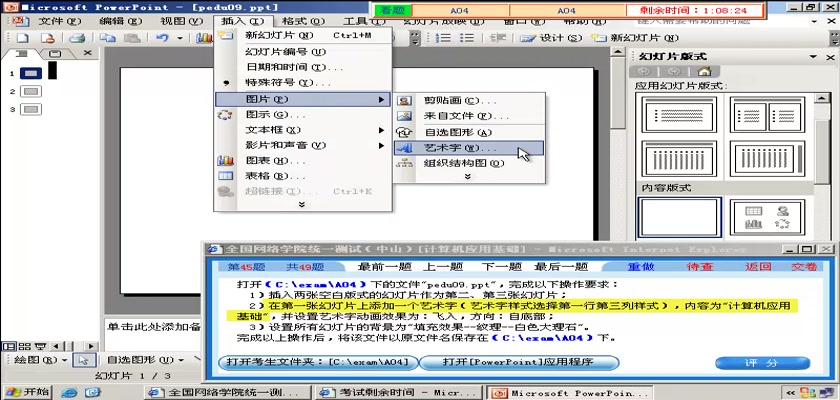This screenshot has height=400, width=840.
Task: Click the Print toolbar icon
Action: tap(78, 38)
